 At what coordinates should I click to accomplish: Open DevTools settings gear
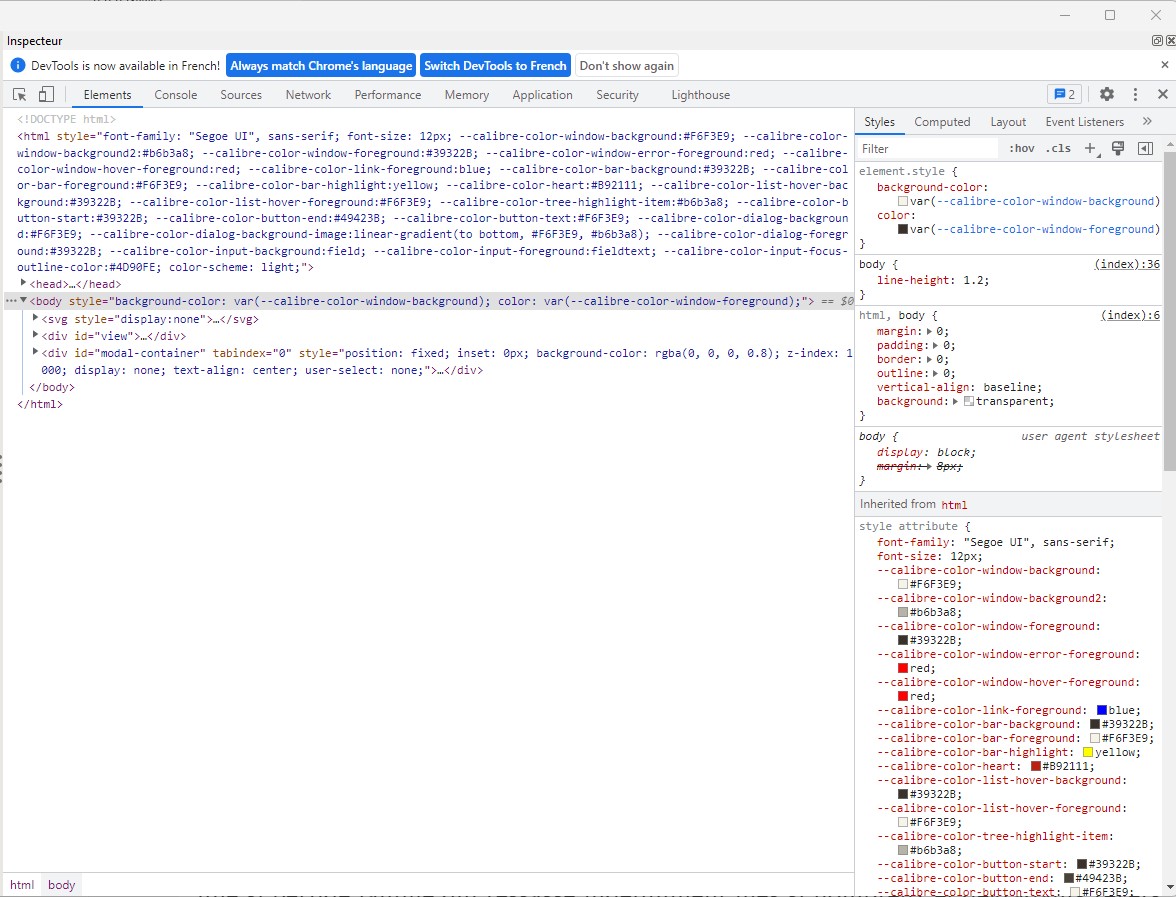[1107, 94]
